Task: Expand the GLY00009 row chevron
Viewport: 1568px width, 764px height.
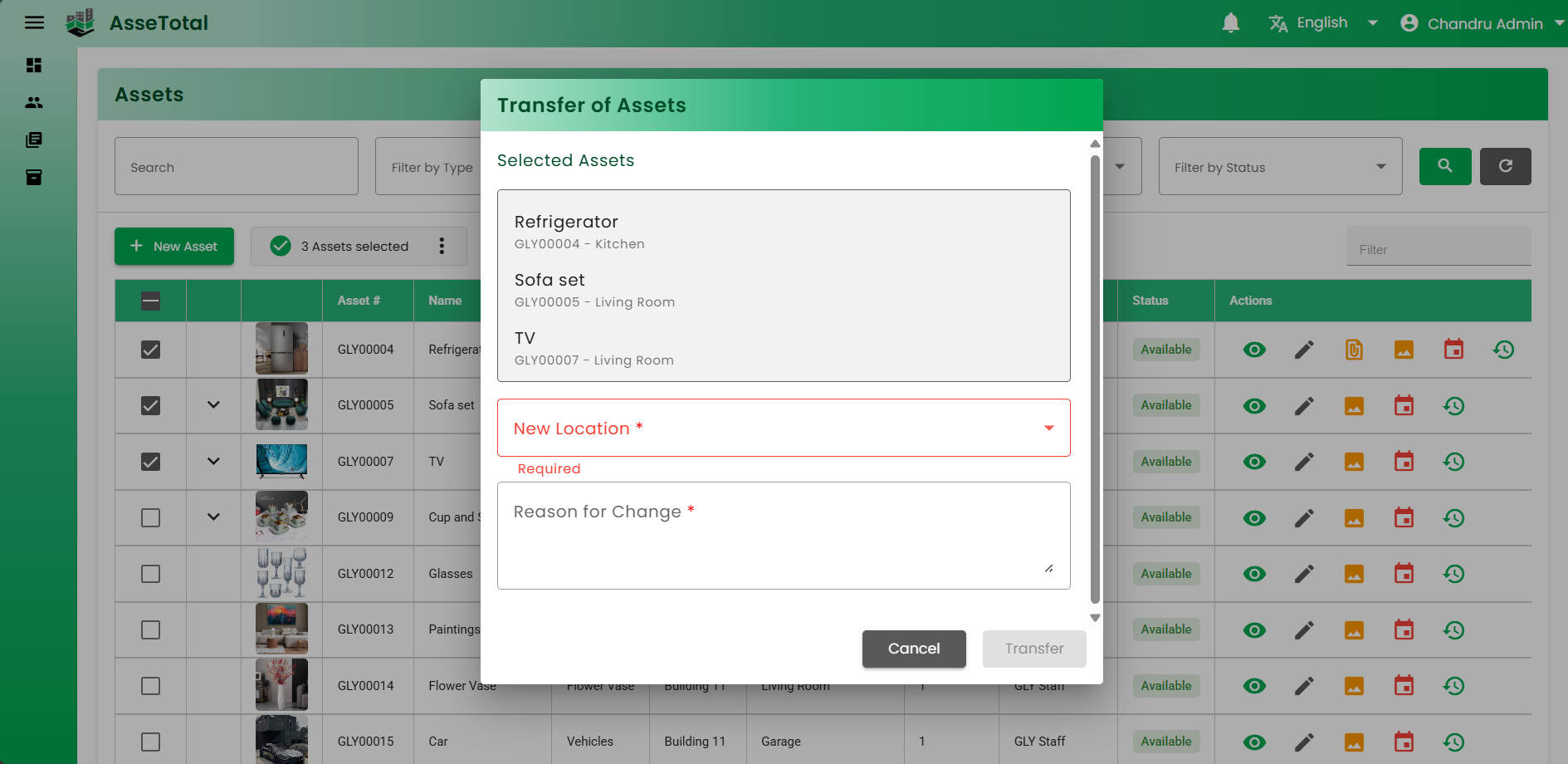Action: [213, 517]
